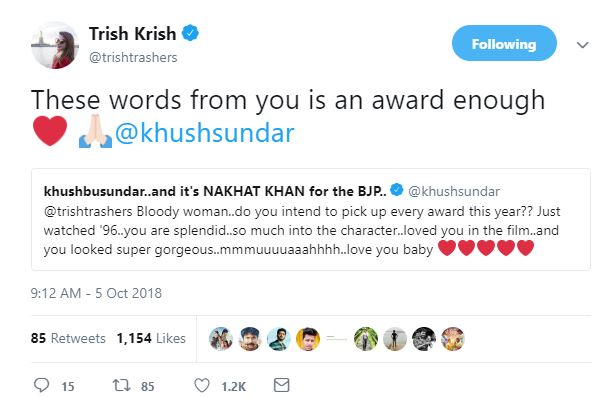Click the @trishtrashers handle
The image size is (616, 397).
pyautogui.click(x=133, y=57)
